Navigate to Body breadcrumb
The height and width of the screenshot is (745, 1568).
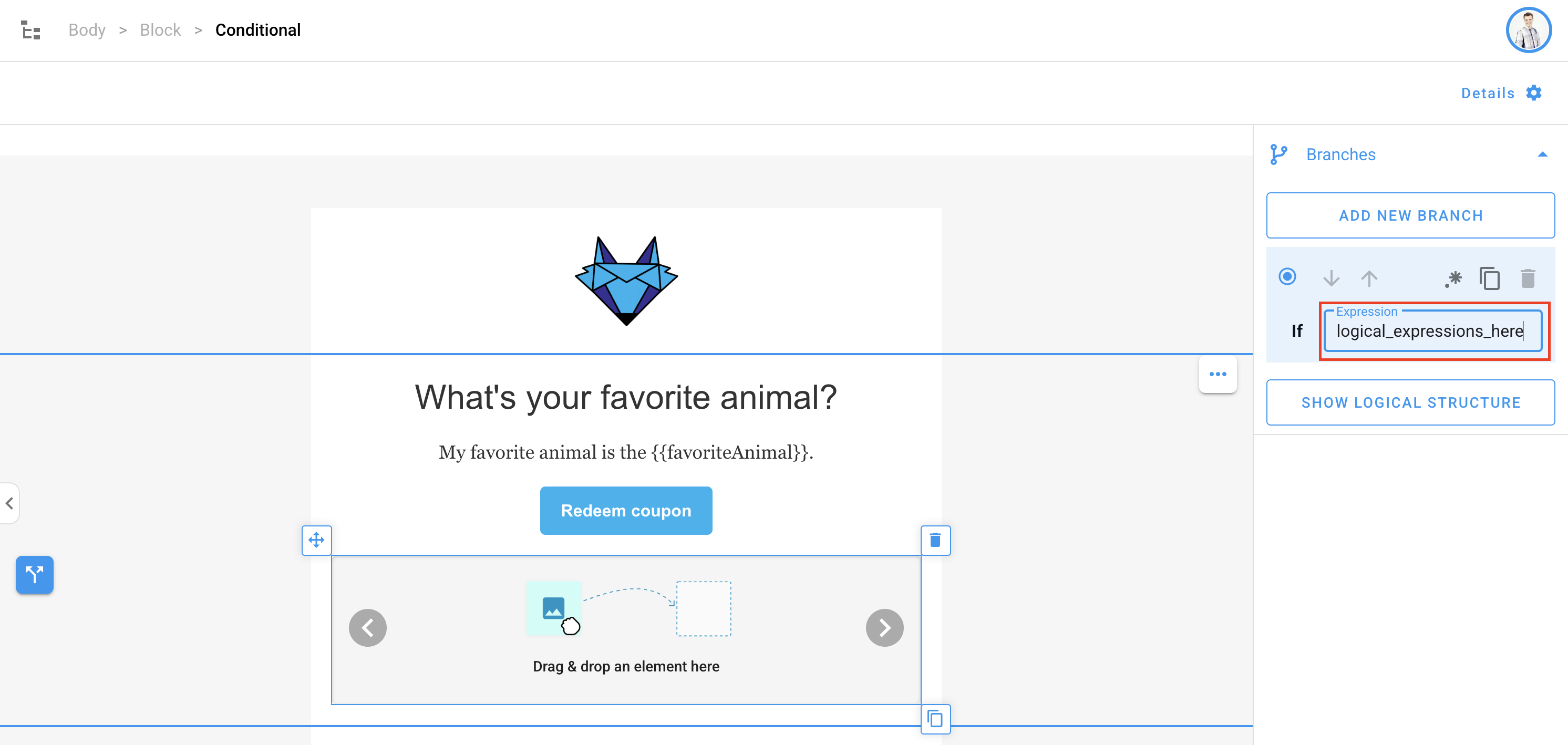(87, 30)
